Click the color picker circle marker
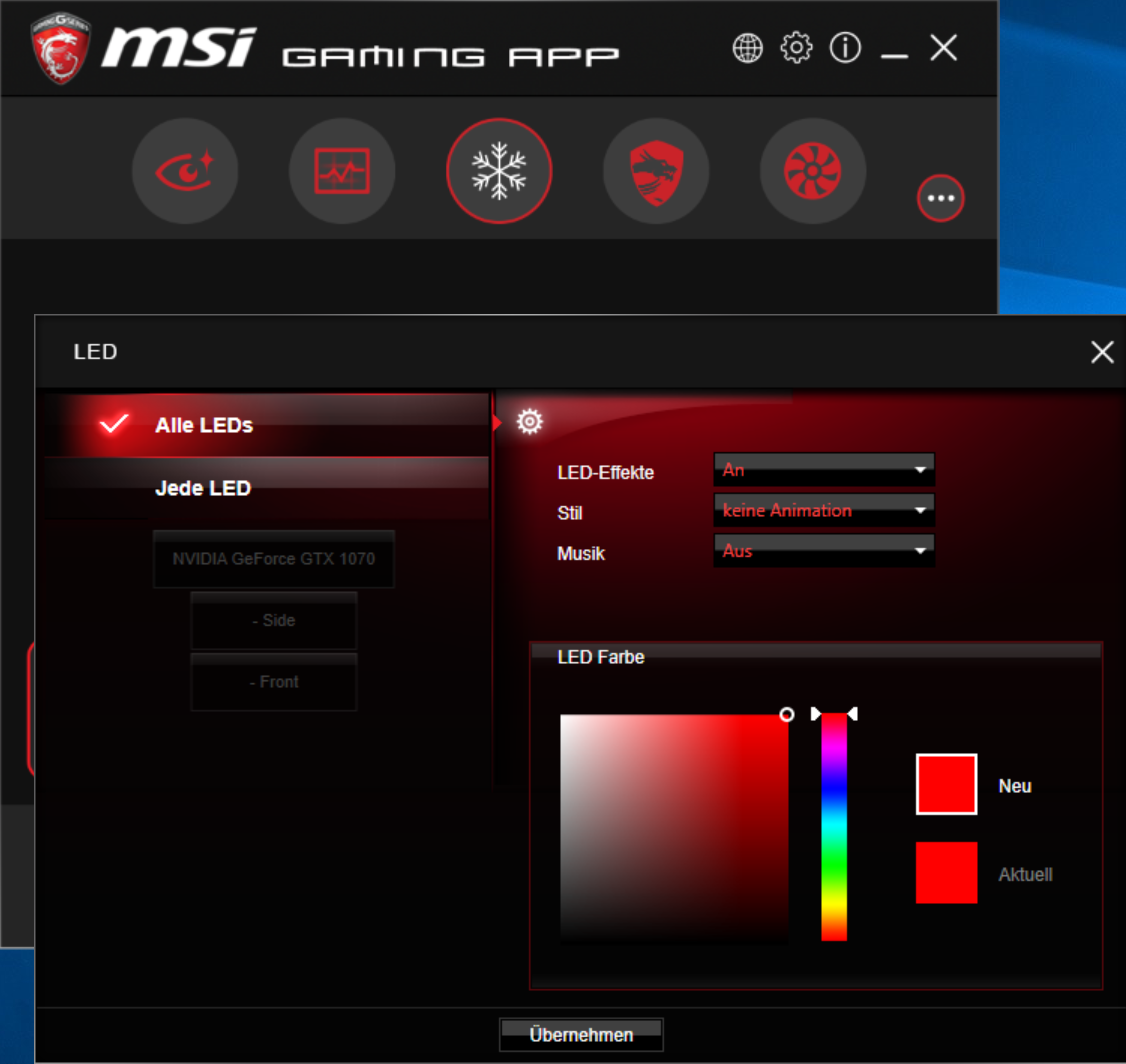This screenshot has height=1064, width=1126. (787, 714)
